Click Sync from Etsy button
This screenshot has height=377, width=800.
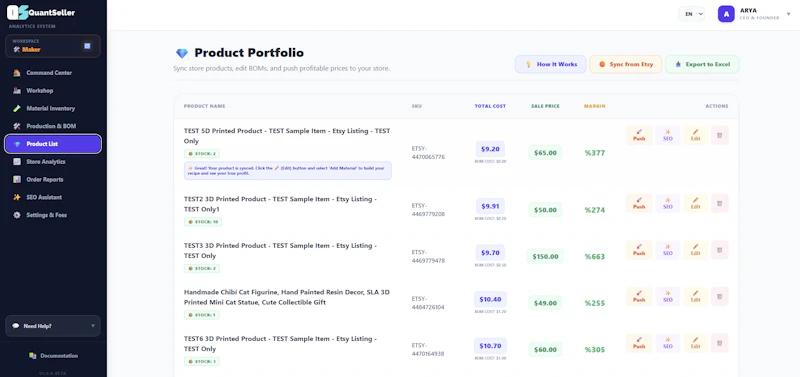click(x=626, y=64)
